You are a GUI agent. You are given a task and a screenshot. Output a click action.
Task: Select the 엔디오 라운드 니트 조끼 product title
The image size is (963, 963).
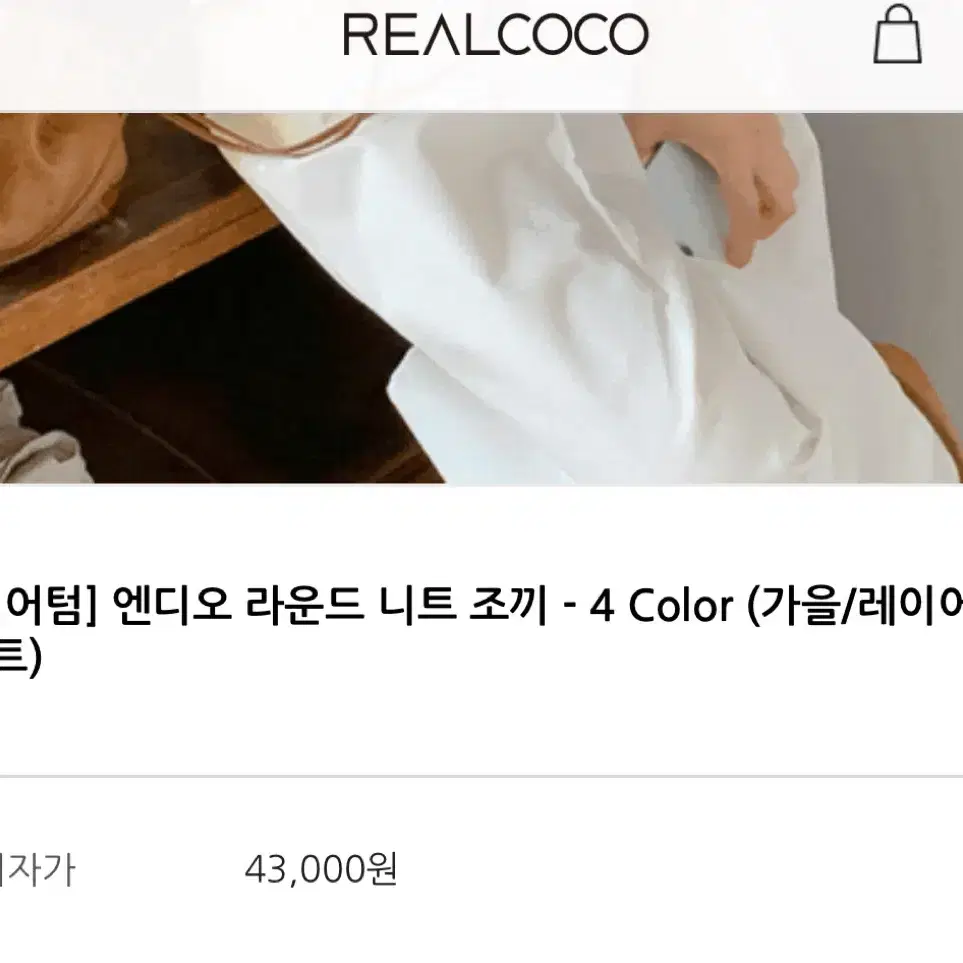point(330,605)
